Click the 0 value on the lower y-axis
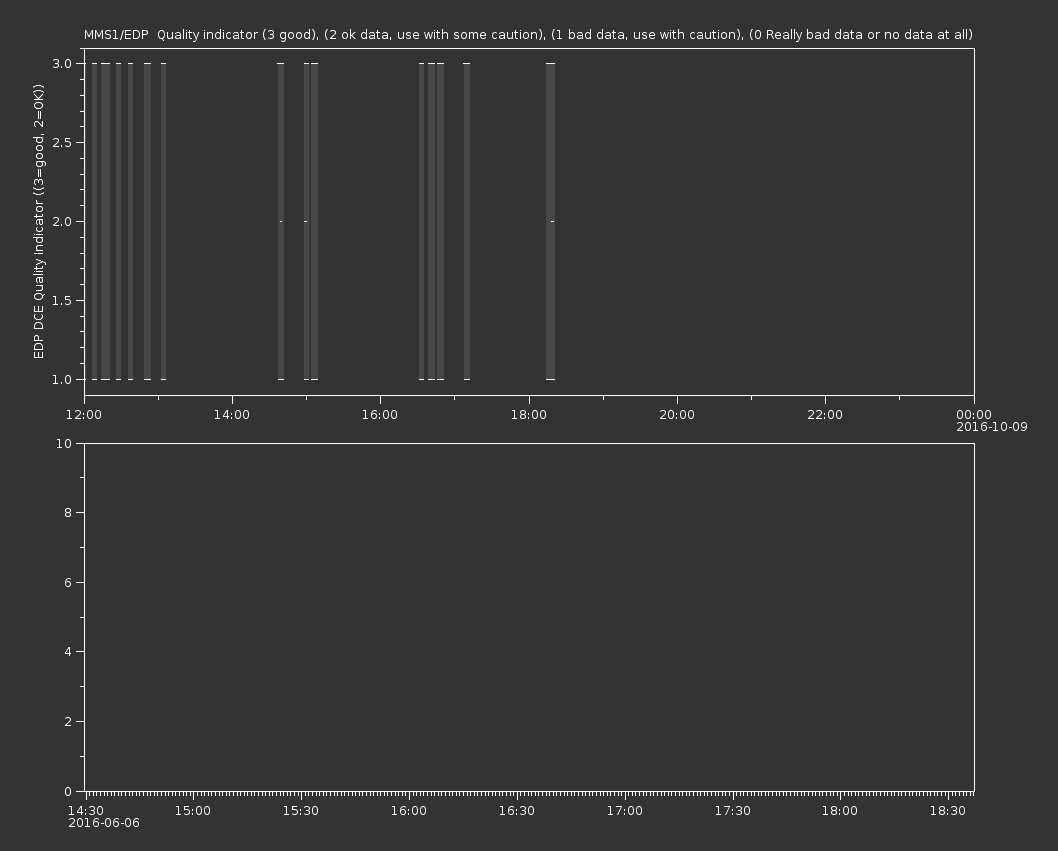 (68, 791)
